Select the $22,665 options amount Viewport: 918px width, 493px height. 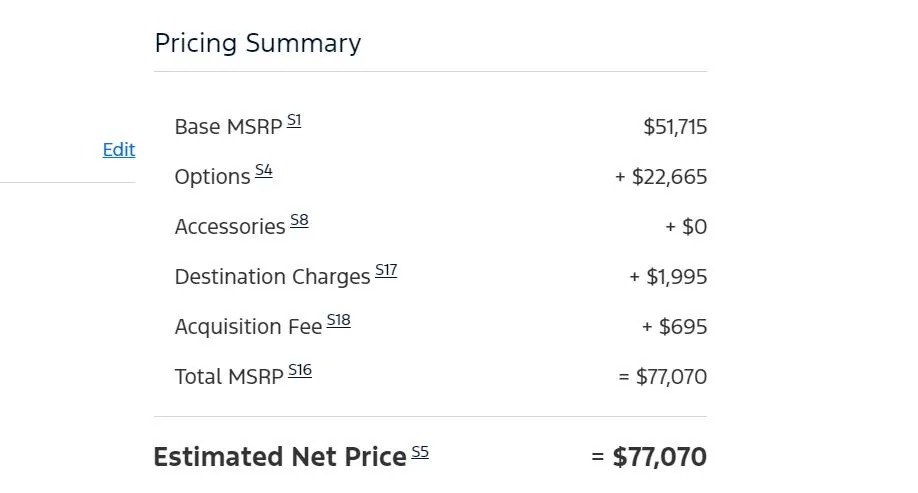(x=669, y=177)
